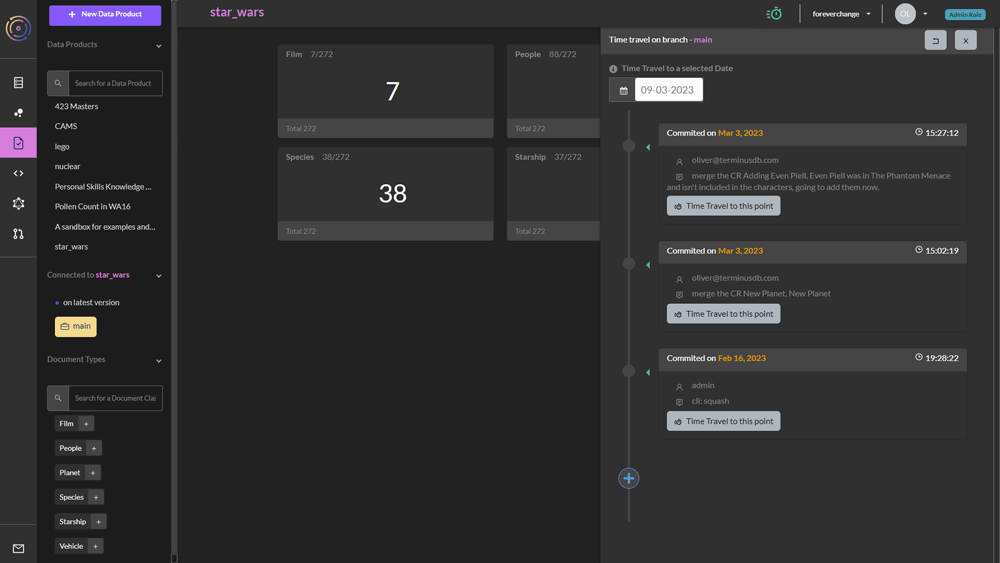Click the search icon in Data Product search
Viewport: 1000px width, 563px height.
pos(58,84)
